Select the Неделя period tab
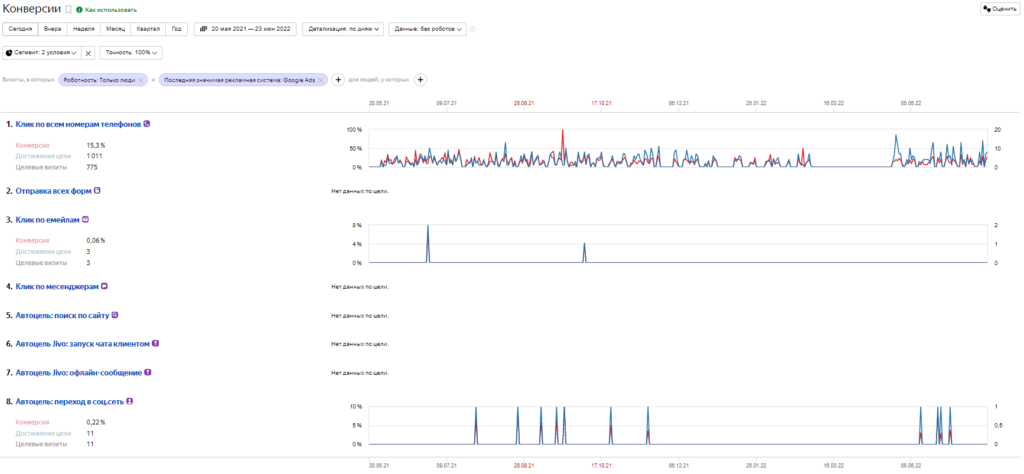This screenshot has height=474, width=1024. (x=84, y=29)
